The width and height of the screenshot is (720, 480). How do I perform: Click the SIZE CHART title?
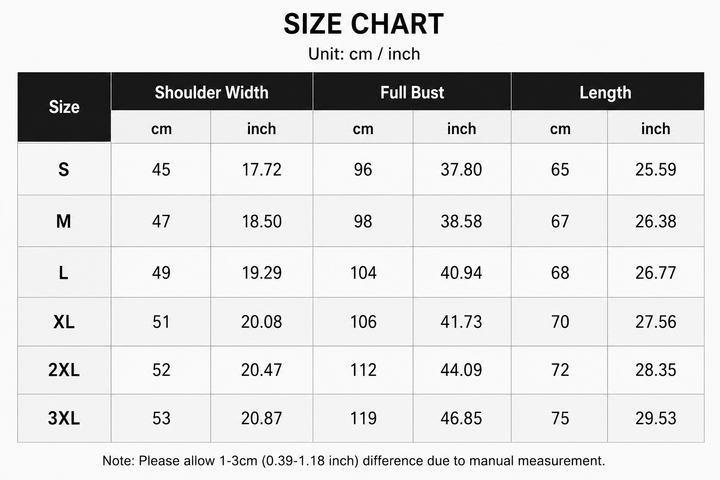pos(363,24)
